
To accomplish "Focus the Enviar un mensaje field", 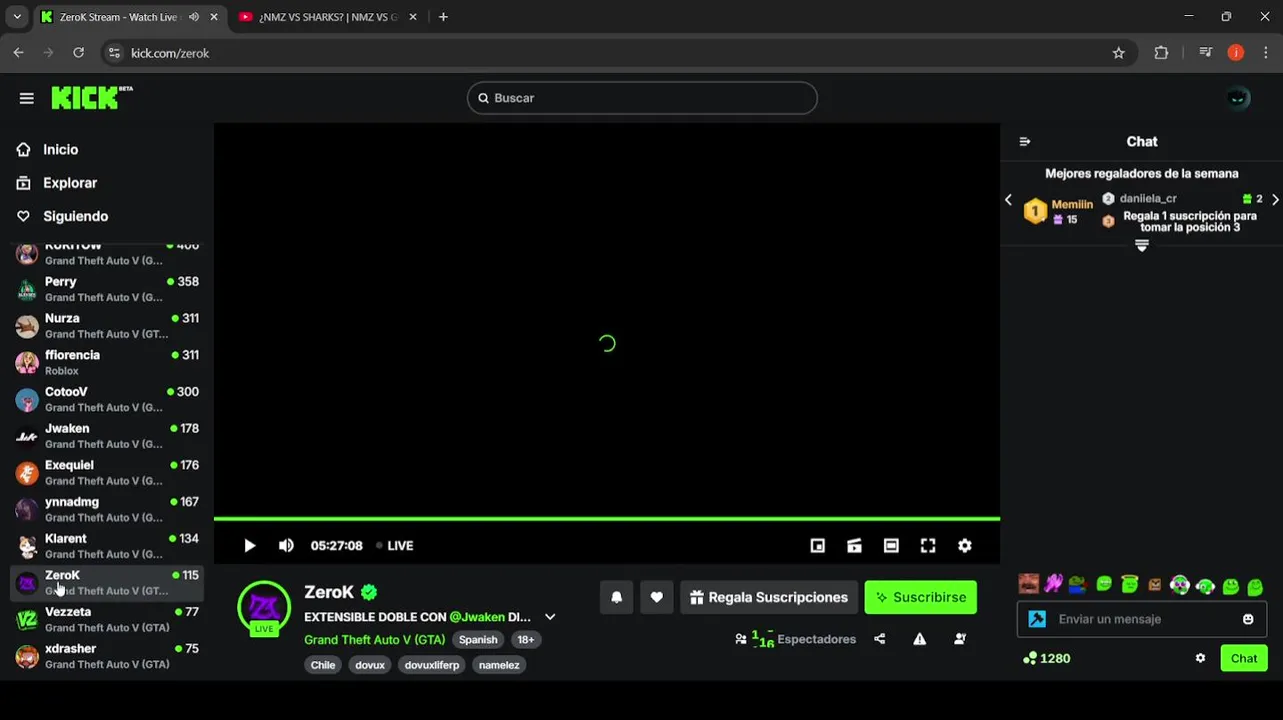I will tap(1142, 619).
